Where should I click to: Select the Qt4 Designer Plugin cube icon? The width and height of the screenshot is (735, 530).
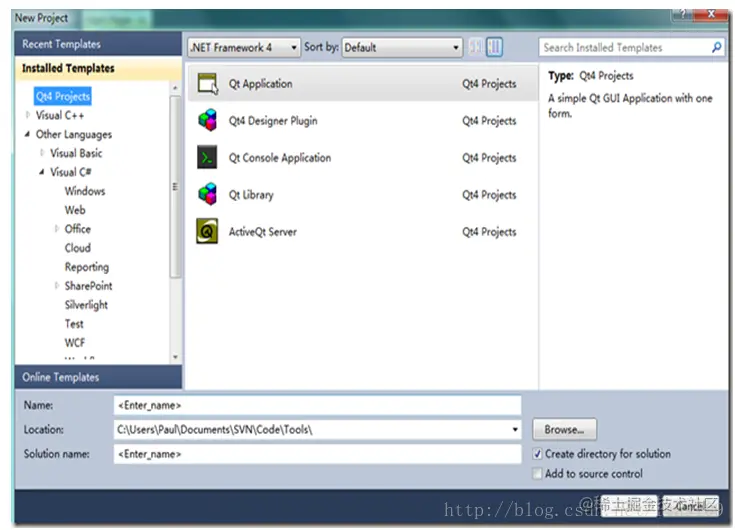click(x=208, y=120)
